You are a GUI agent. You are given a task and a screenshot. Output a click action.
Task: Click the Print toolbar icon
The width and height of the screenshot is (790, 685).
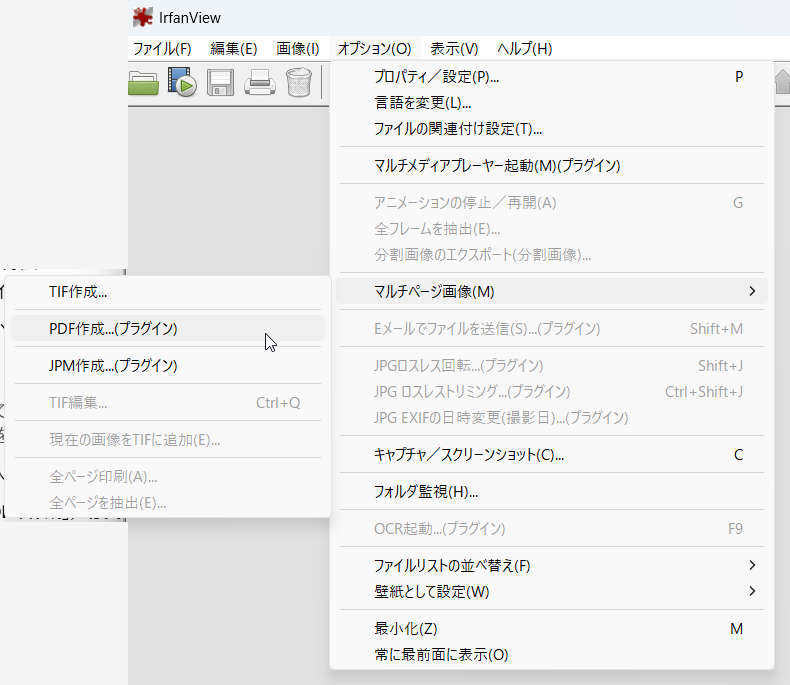259,83
